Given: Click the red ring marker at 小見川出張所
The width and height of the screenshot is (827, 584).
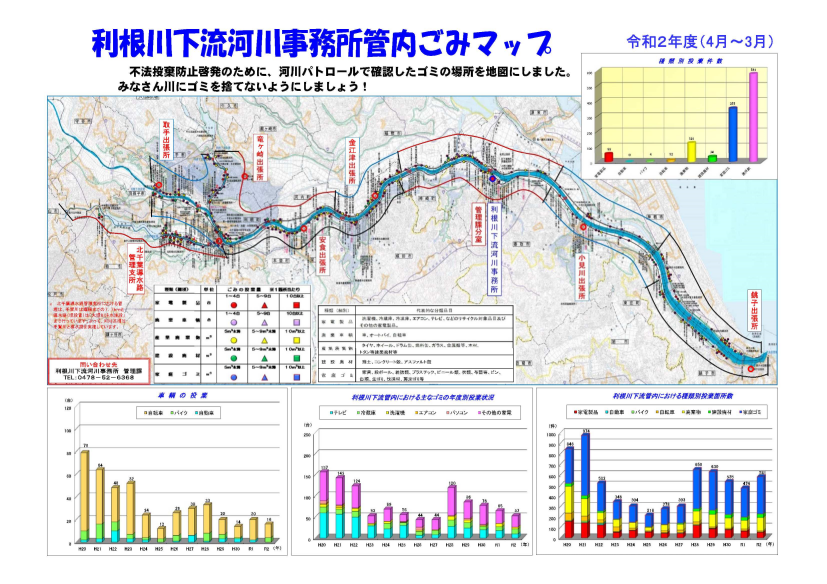Looking at the screenshot, I should click(583, 227).
